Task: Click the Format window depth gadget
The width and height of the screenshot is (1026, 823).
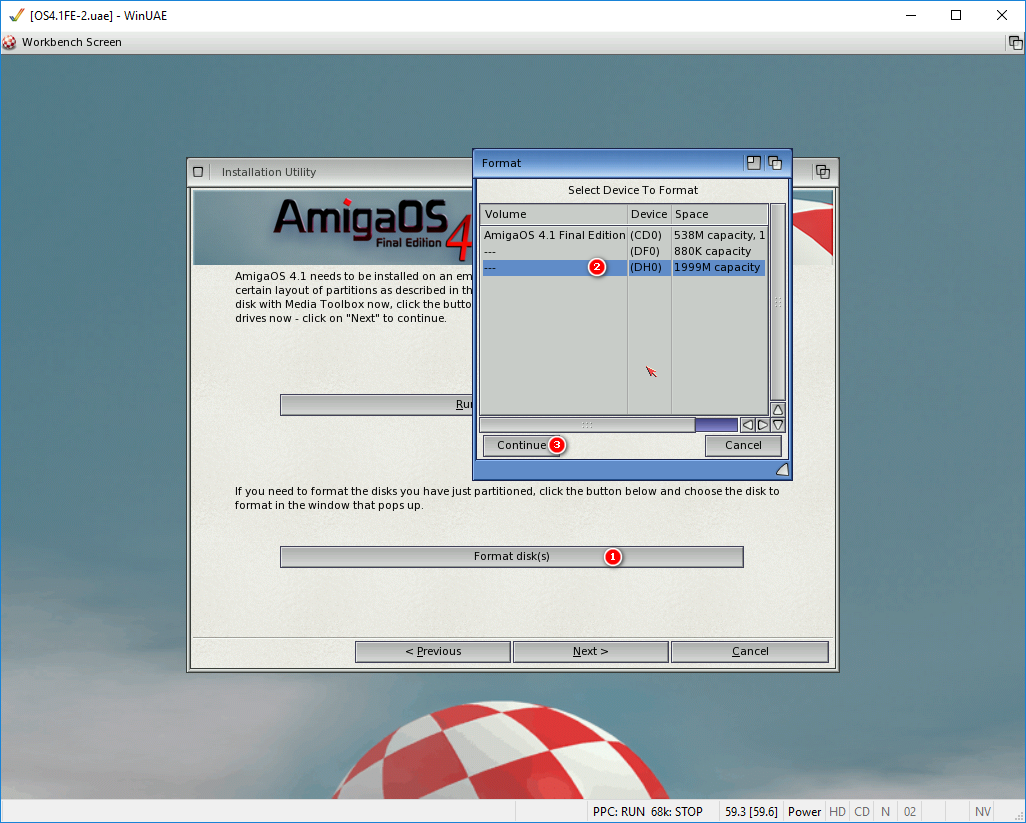Action: pyautogui.click(x=774, y=163)
